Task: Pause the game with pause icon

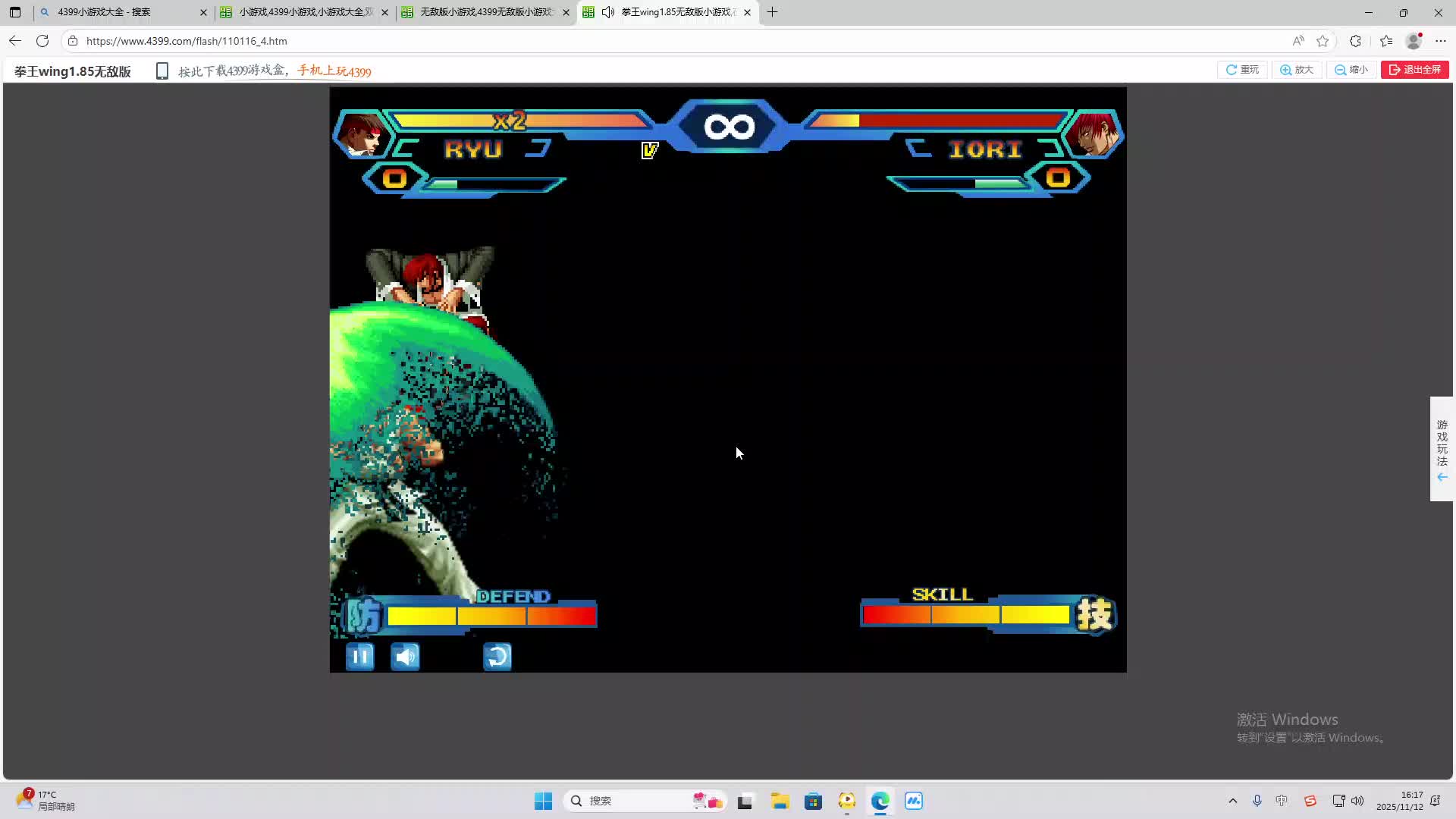Action: click(x=359, y=657)
